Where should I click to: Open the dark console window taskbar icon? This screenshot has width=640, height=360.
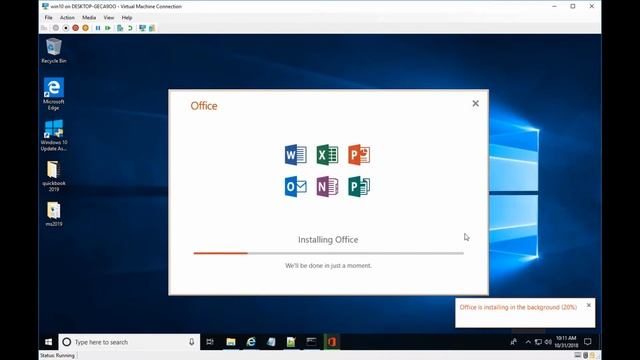pyautogui.click(x=311, y=342)
